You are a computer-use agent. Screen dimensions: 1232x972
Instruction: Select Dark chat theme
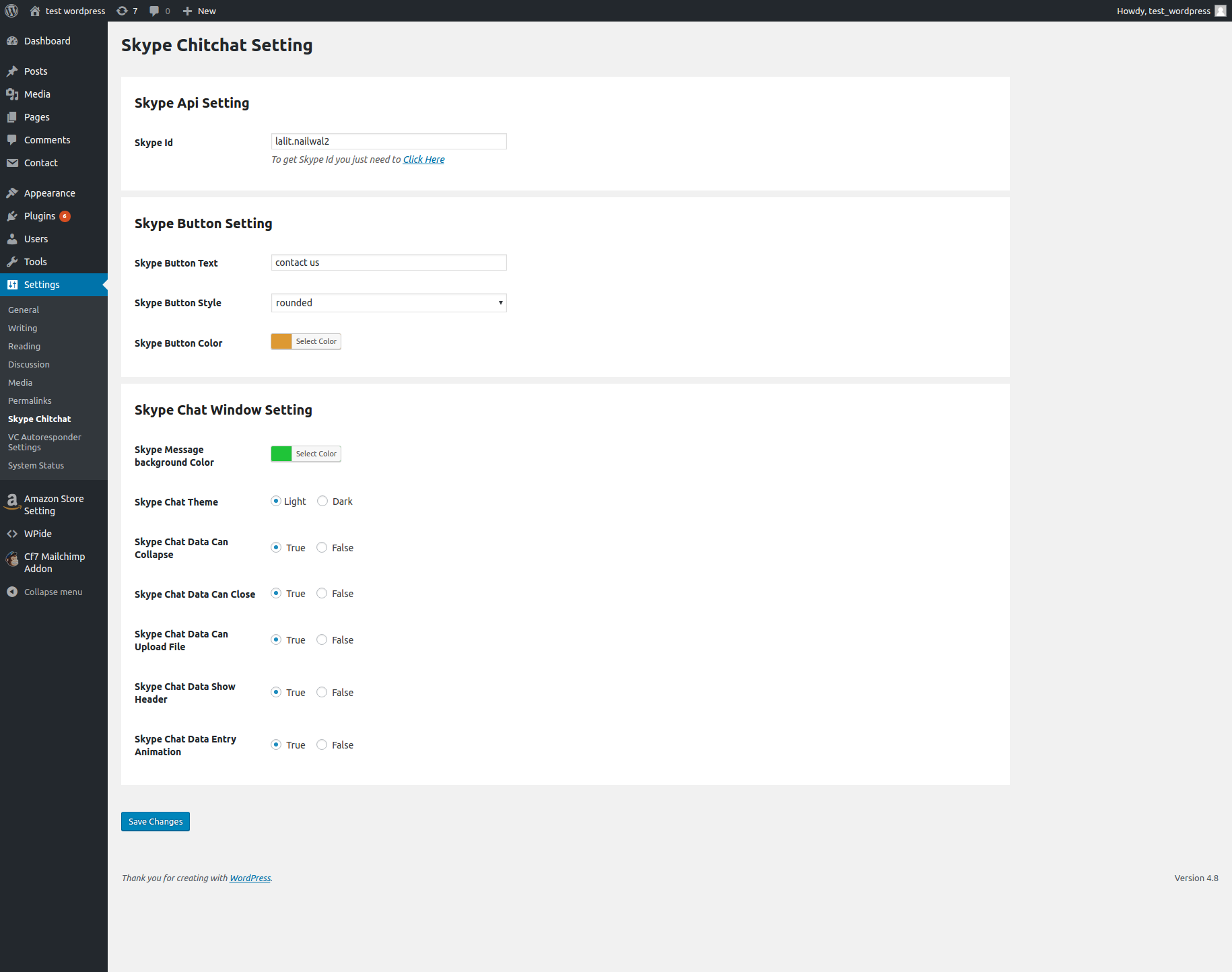click(x=322, y=501)
